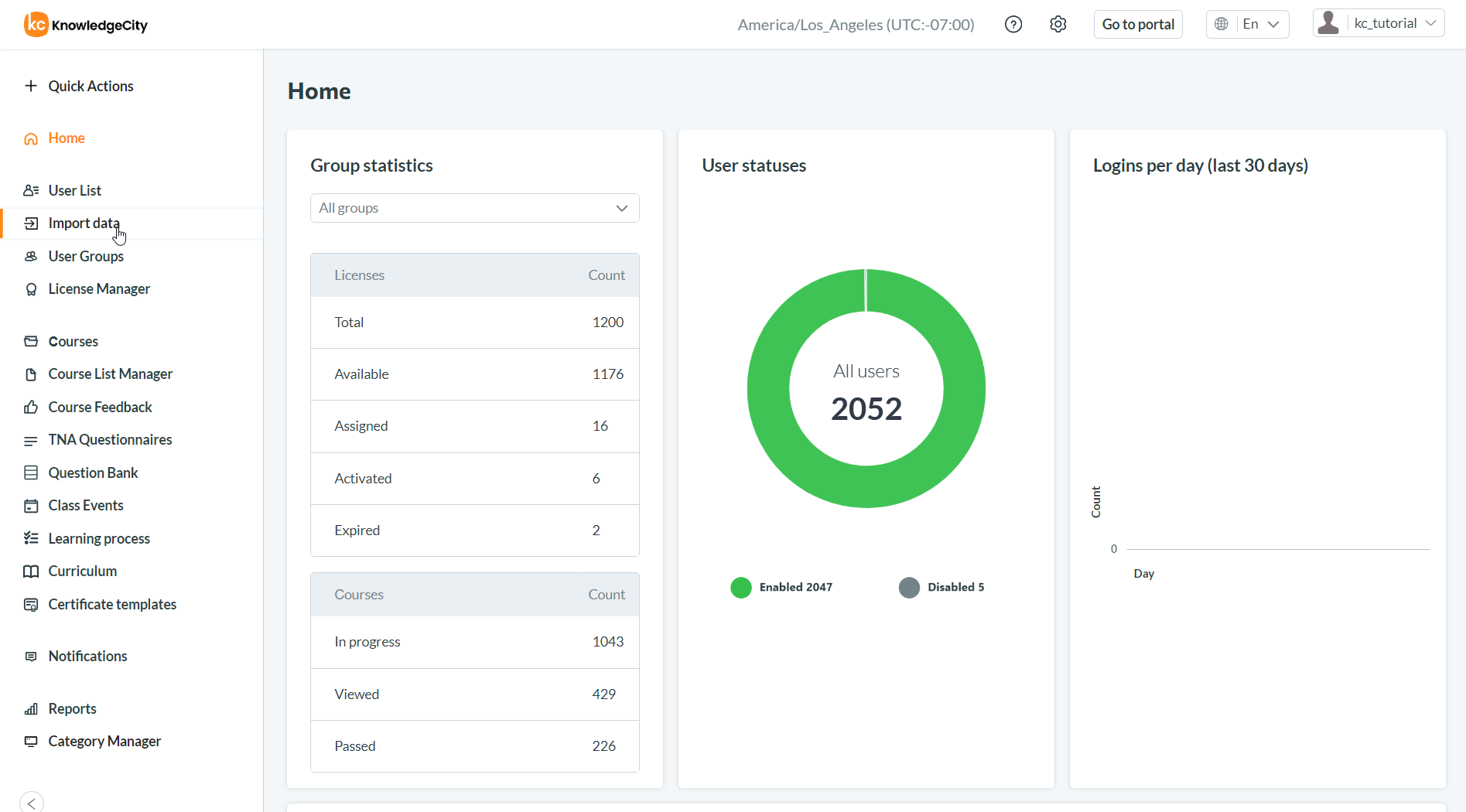Click the KnowledgeCity logo
Viewport: 1466px width, 812px height.
(x=86, y=25)
